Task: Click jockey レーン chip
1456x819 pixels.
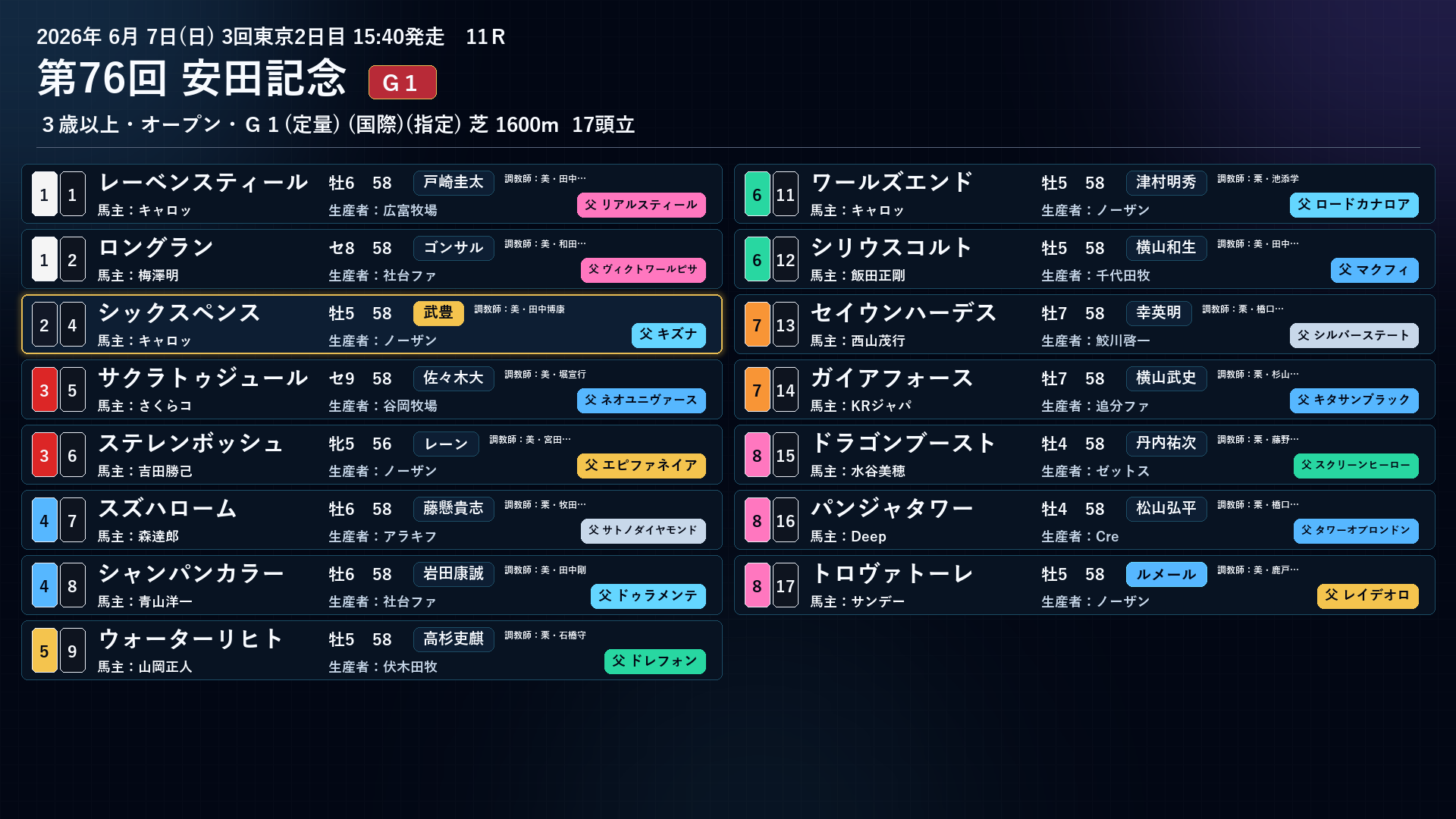Action: 446,444
